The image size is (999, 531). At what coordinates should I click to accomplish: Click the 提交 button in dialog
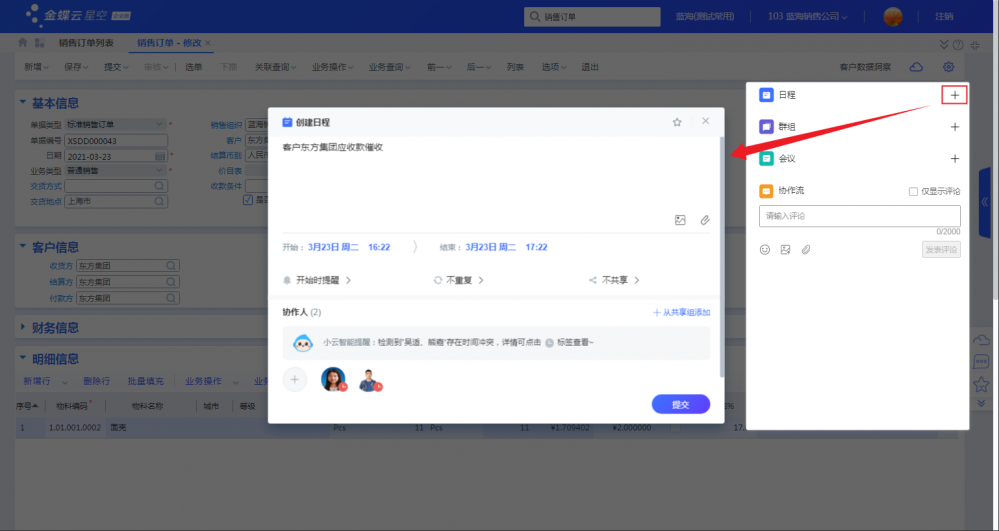(x=680, y=404)
